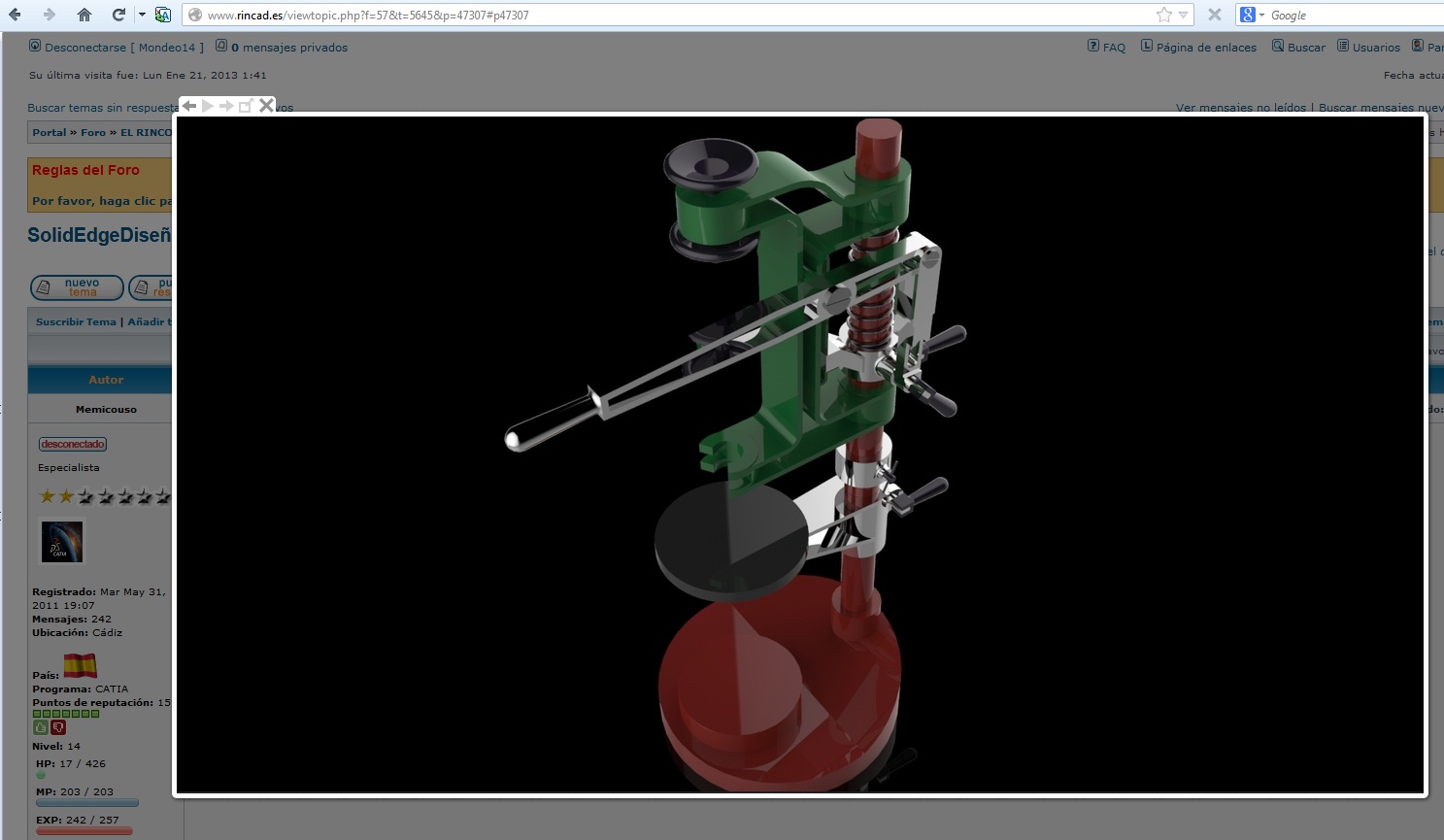The image size is (1444, 840).
Task: Click the globe site identity icon
Action: (x=195, y=15)
